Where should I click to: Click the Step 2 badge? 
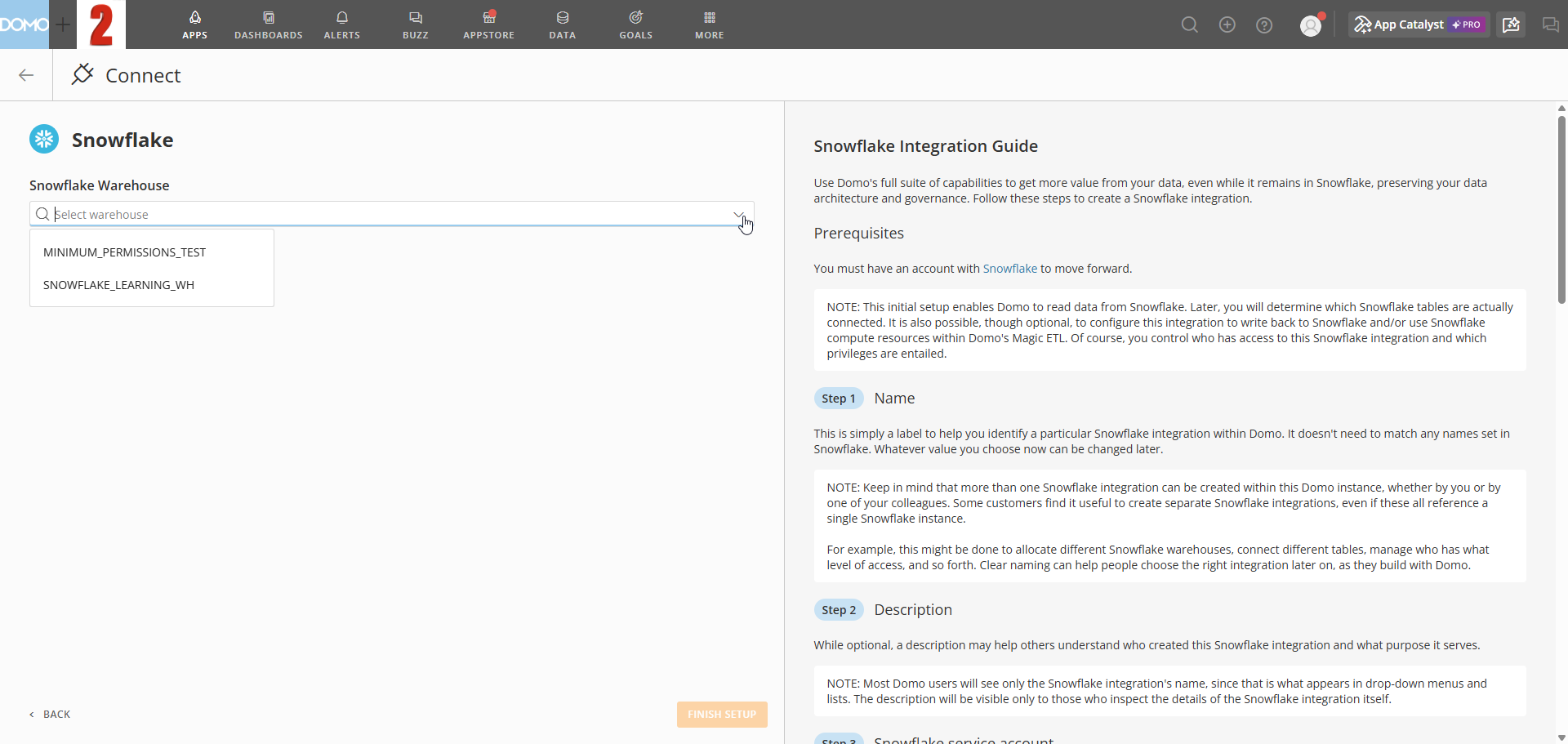(839, 610)
